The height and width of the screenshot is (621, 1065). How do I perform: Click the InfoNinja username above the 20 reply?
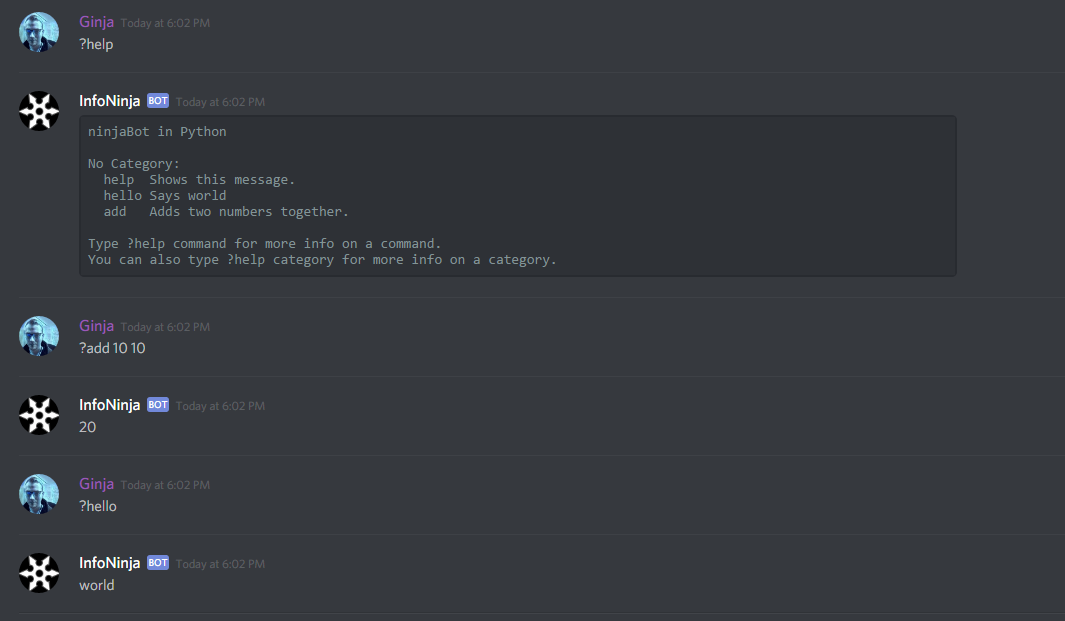pyautogui.click(x=109, y=405)
